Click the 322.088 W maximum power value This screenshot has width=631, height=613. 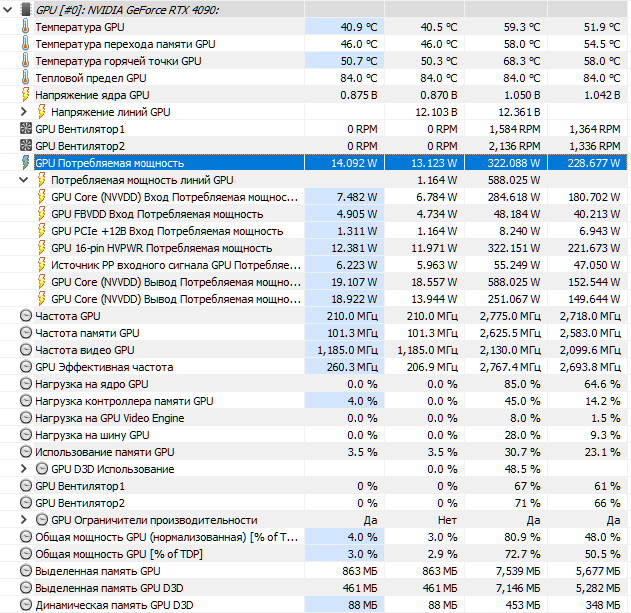[514, 163]
